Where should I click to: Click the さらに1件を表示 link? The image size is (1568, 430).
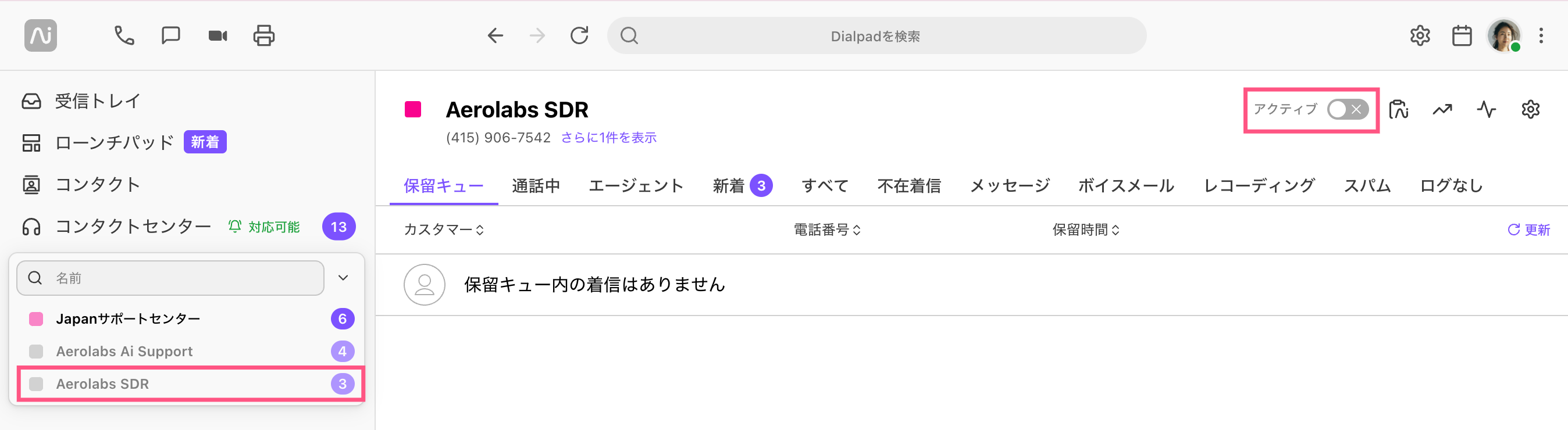tap(609, 138)
